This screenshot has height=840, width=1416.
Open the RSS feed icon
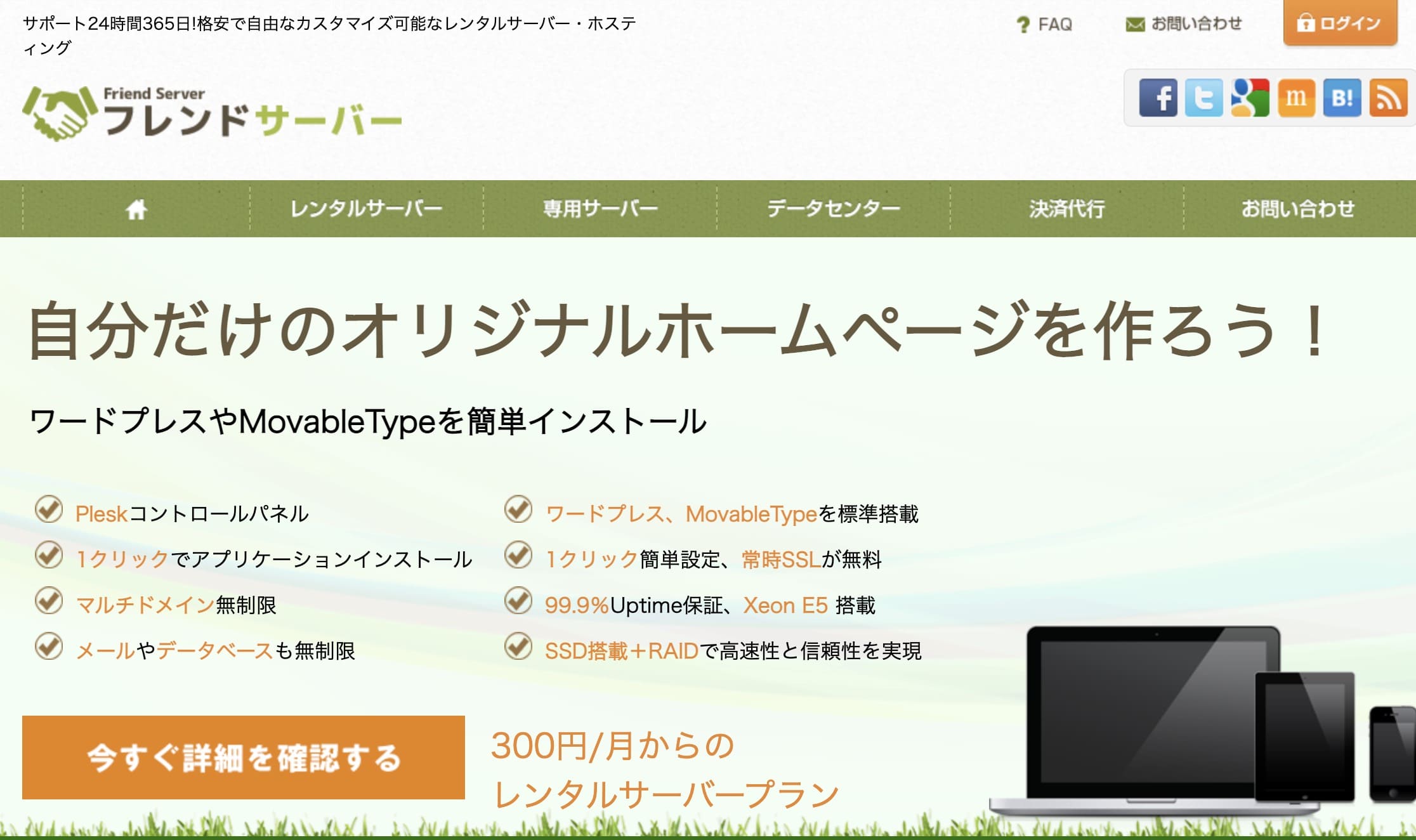tap(1389, 98)
